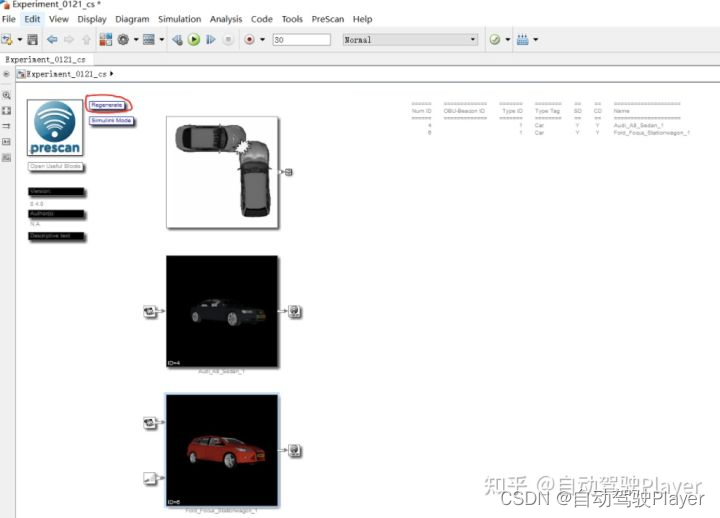Select the Experiment_0121_cs tab
720x518 pixels.
(x=45, y=60)
